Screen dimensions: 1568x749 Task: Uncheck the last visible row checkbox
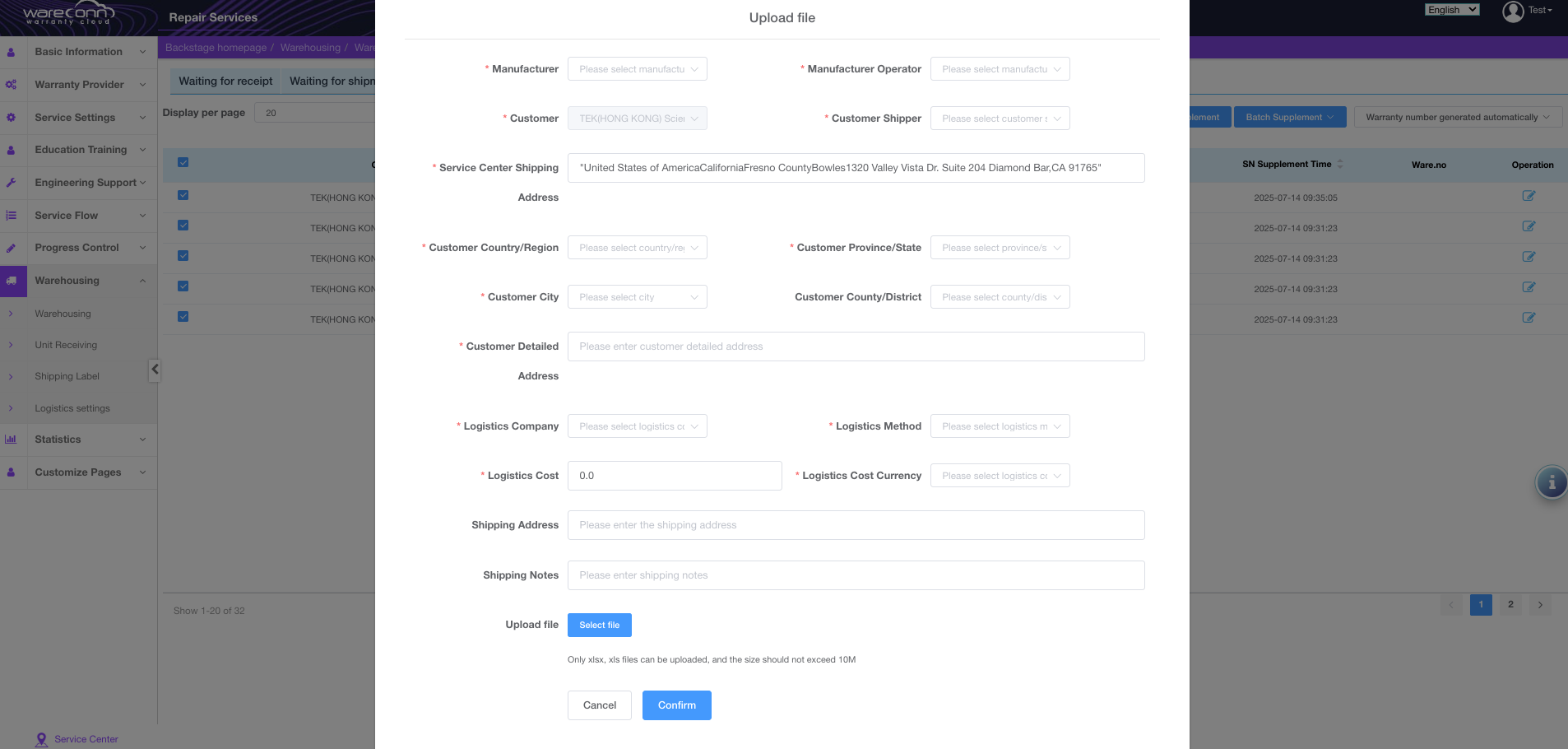click(x=183, y=317)
